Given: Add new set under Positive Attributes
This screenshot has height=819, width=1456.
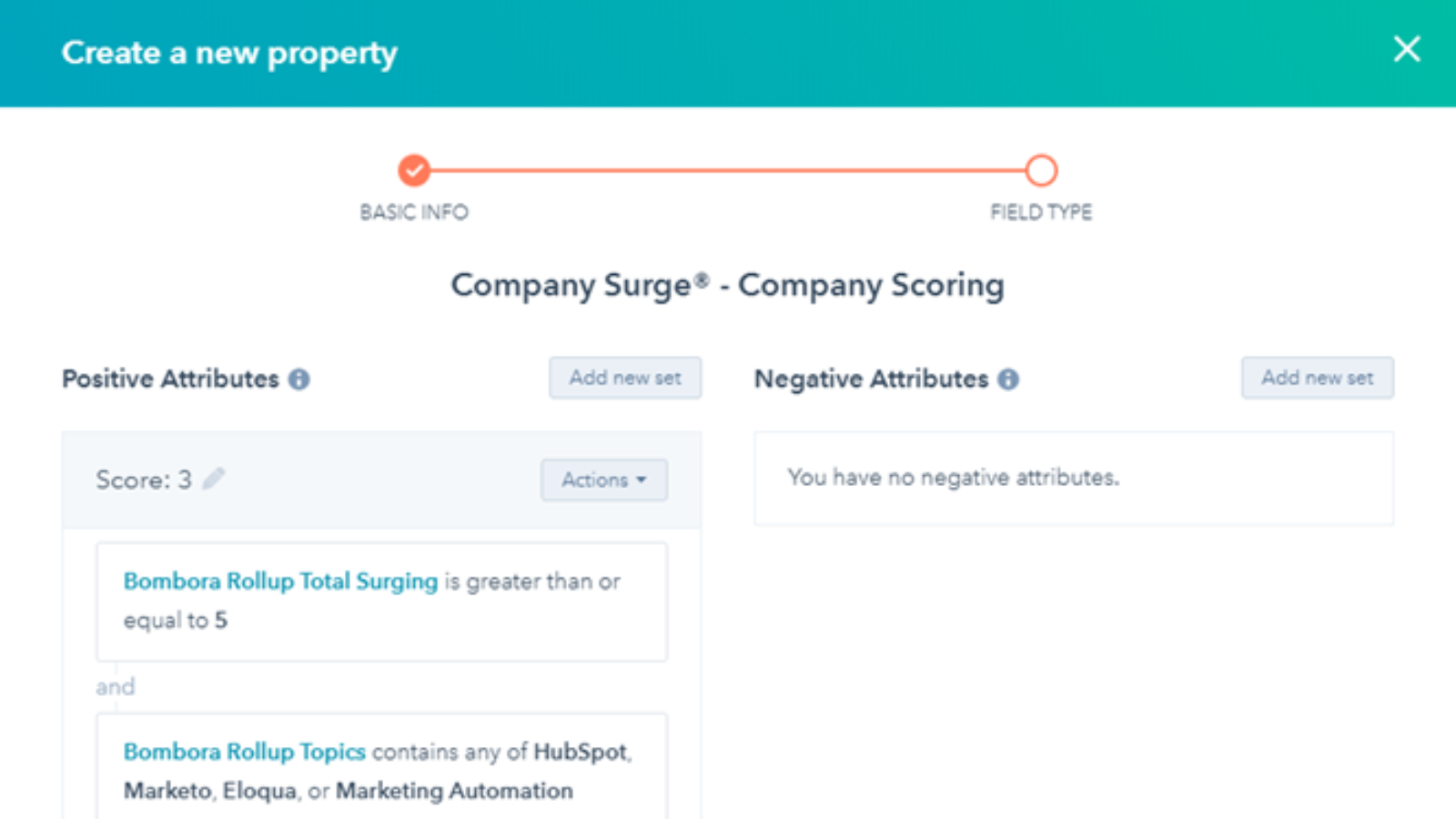Looking at the screenshot, I should (x=625, y=378).
